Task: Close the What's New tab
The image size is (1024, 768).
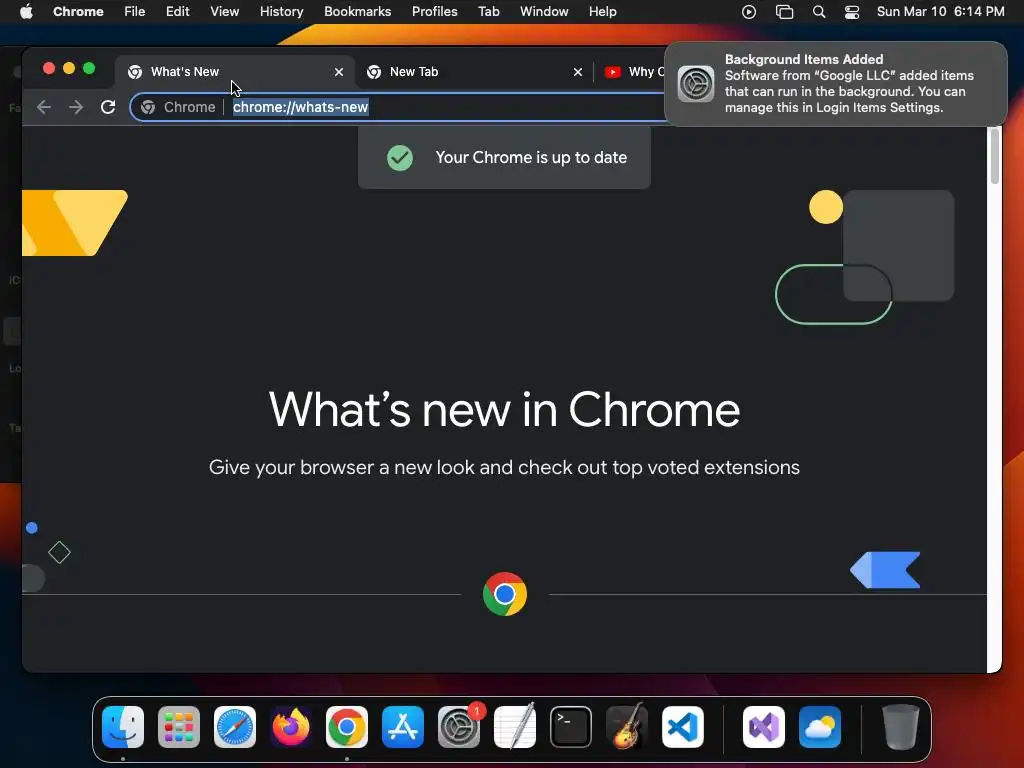Action: 339,72
